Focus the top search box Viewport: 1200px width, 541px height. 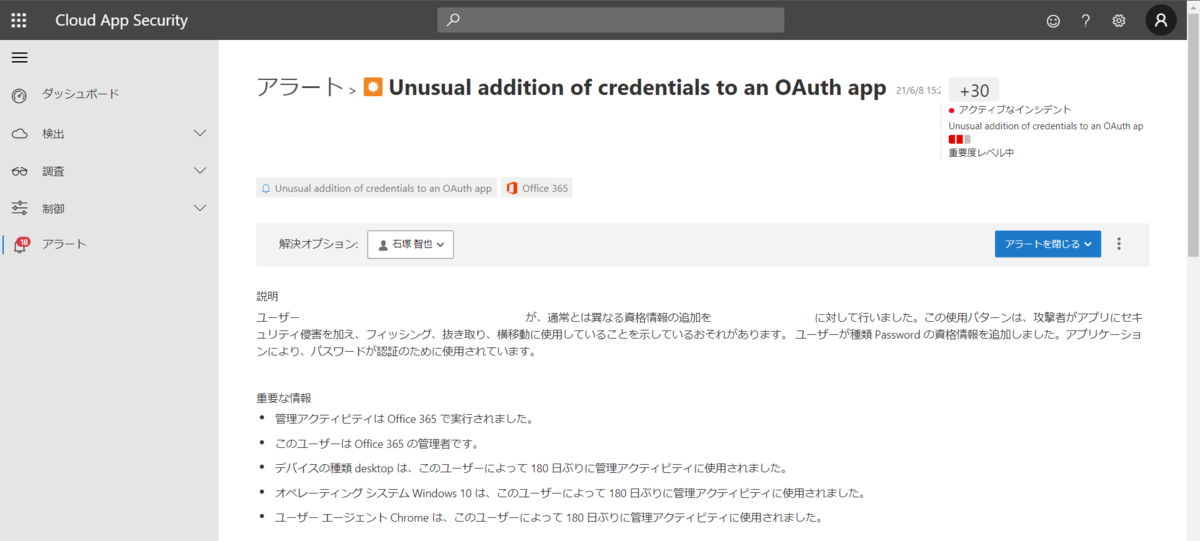pyautogui.click(x=610, y=20)
